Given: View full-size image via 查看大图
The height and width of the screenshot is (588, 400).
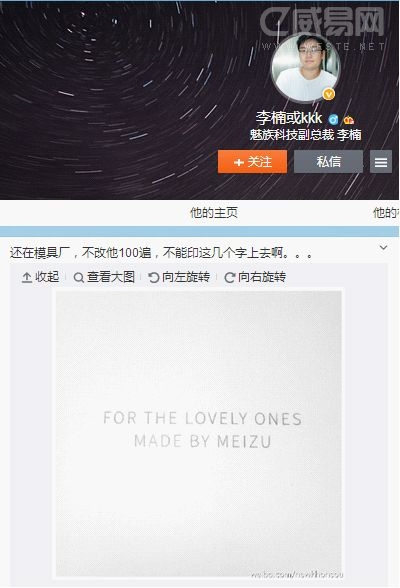Looking at the screenshot, I should (x=104, y=277).
